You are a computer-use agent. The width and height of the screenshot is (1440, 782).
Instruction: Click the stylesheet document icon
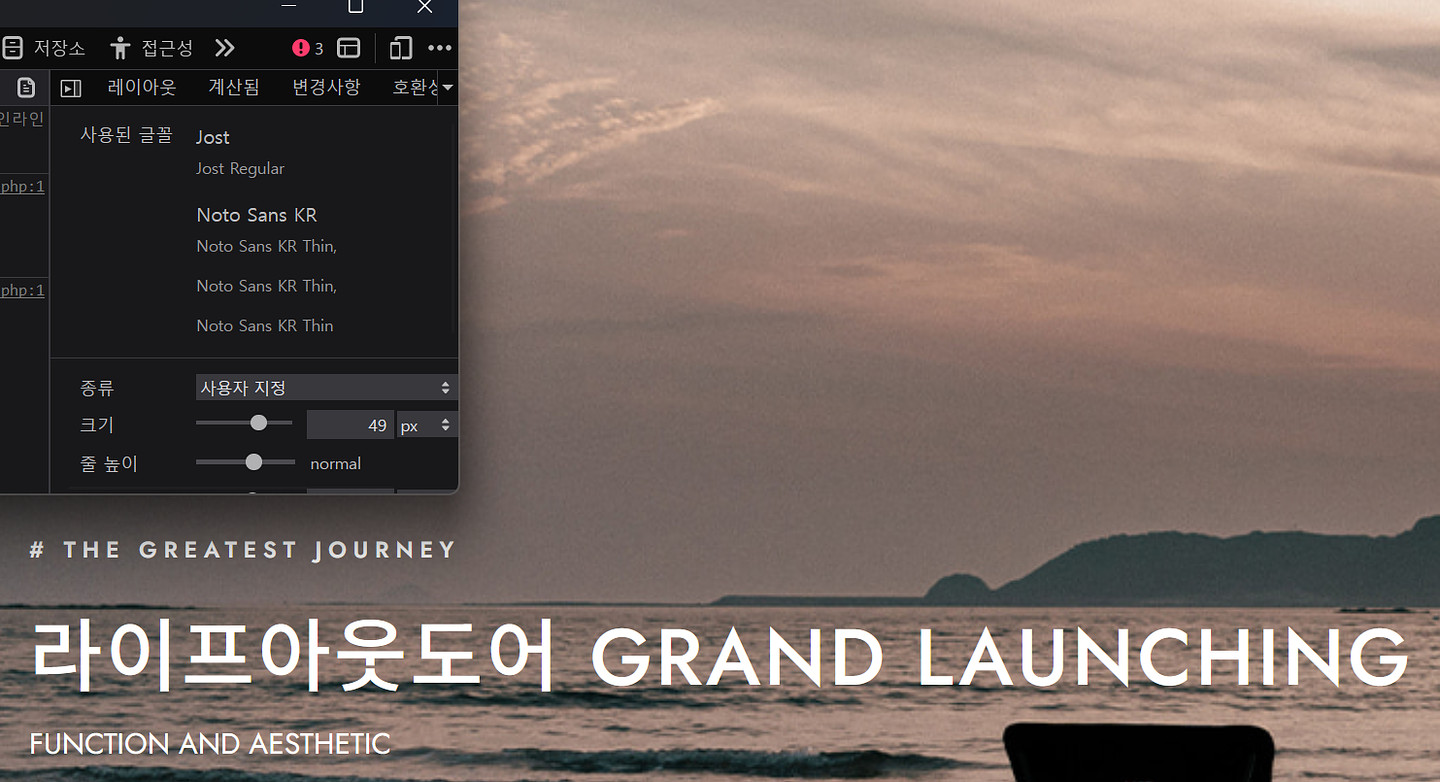[26, 88]
